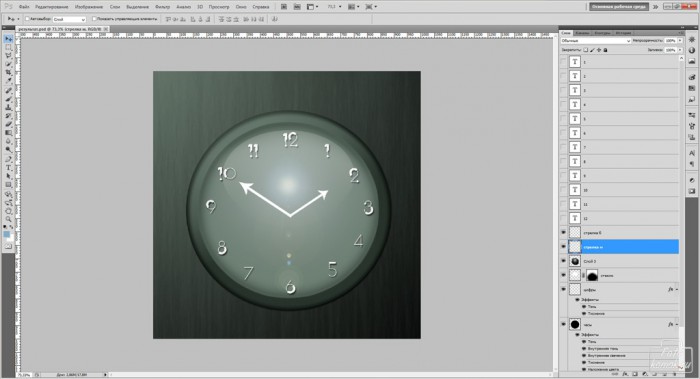Hide the часы layer
Screen dimensions: 700x379
point(563,324)
